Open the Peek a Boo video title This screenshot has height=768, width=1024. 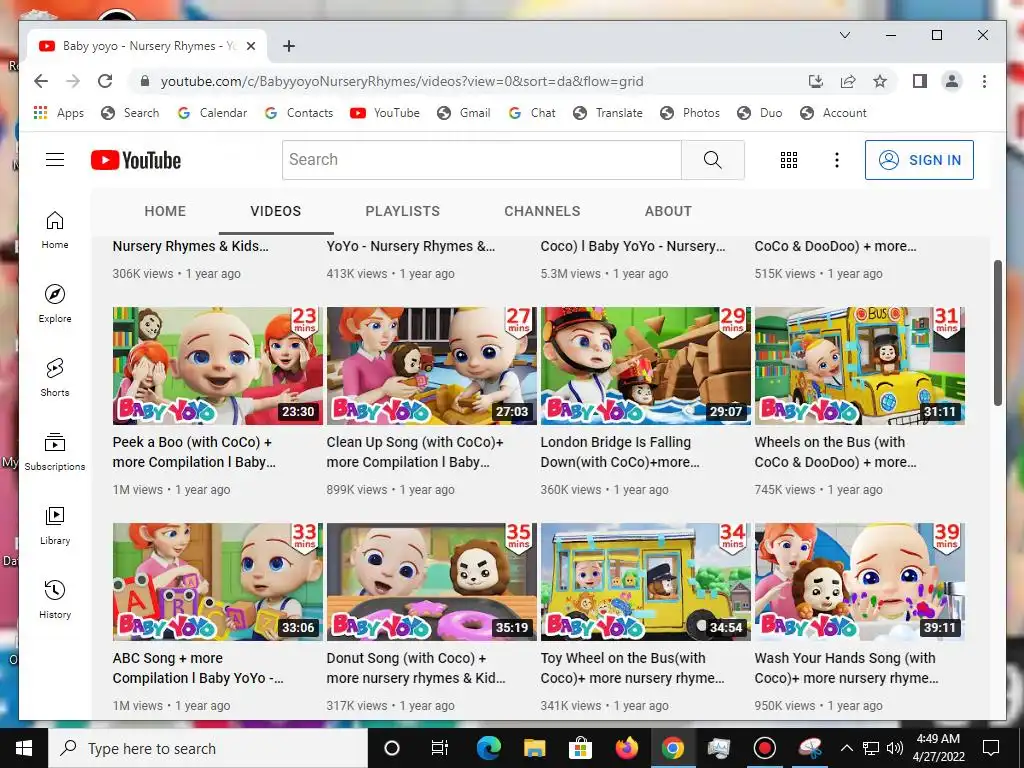click(194, 452)
